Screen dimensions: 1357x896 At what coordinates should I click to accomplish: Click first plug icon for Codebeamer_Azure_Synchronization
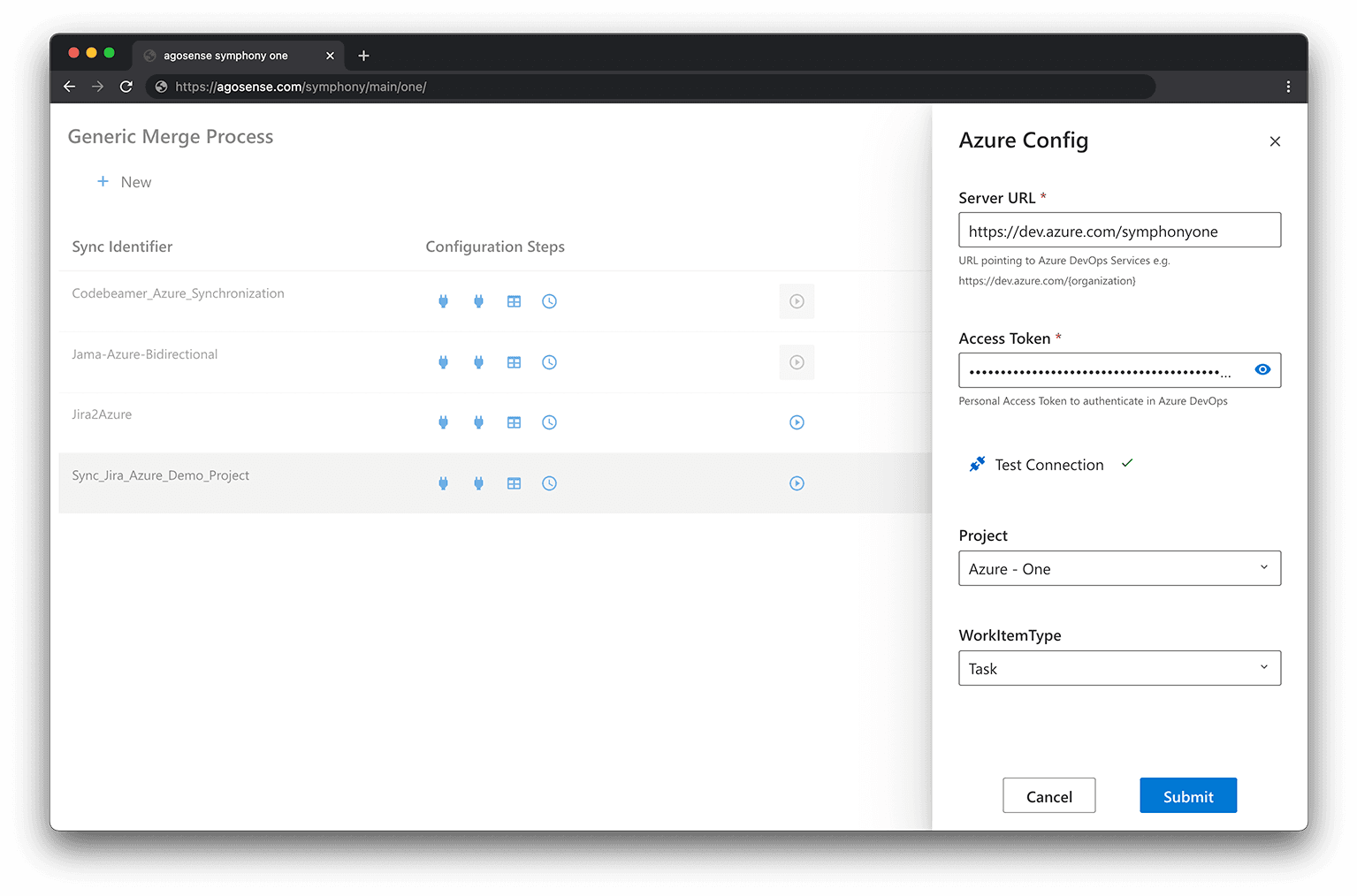pyautogui.click(x=443, y=301)
